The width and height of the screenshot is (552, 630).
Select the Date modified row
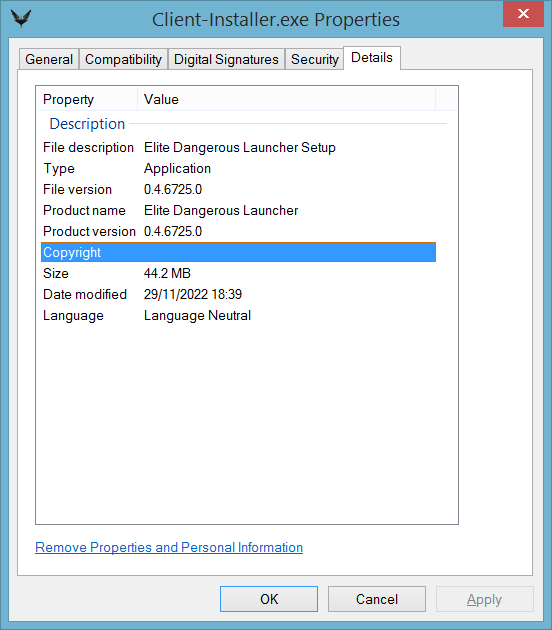[238, 294]
